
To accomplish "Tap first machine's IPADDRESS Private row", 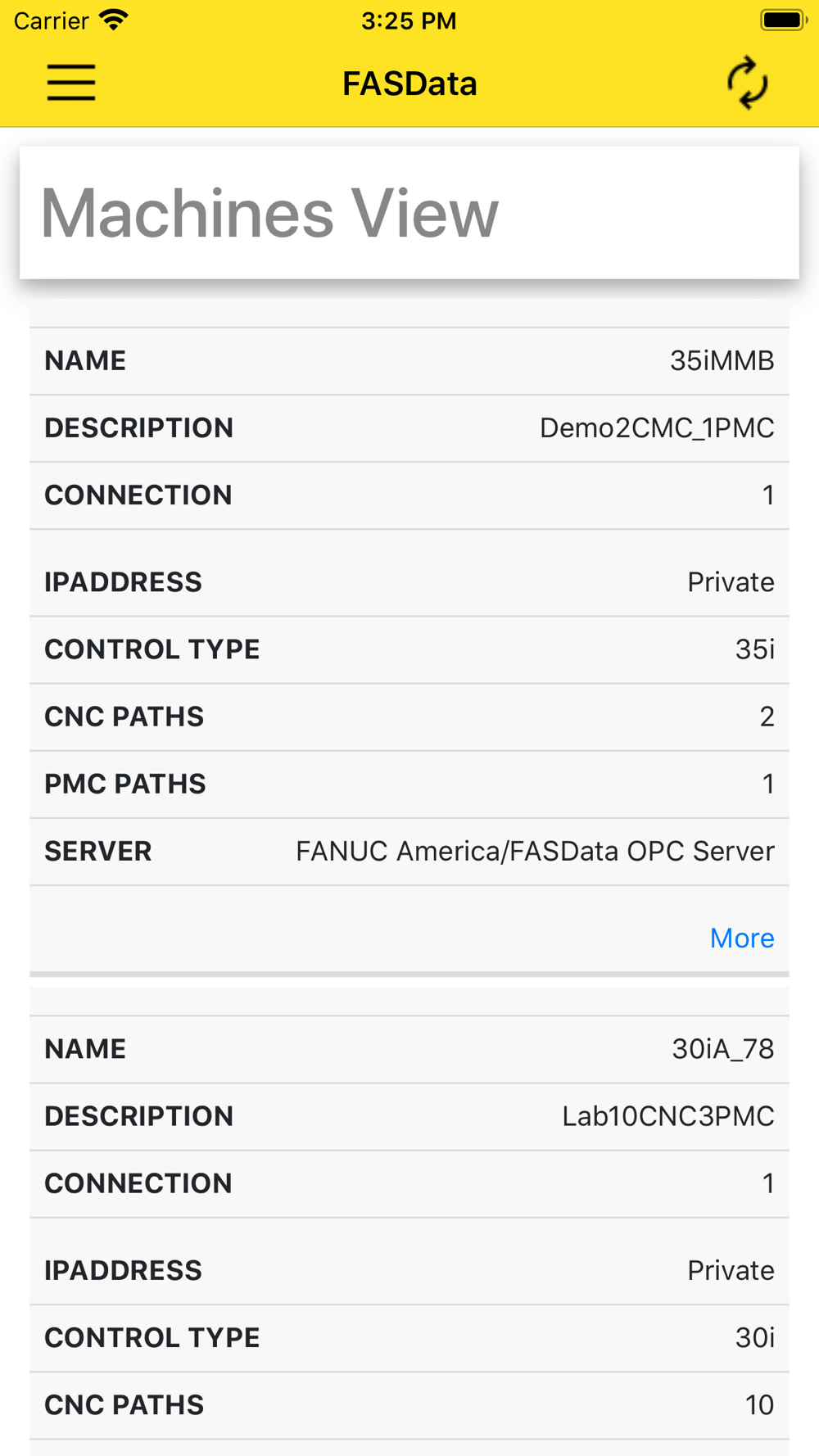I will (409, 582).
